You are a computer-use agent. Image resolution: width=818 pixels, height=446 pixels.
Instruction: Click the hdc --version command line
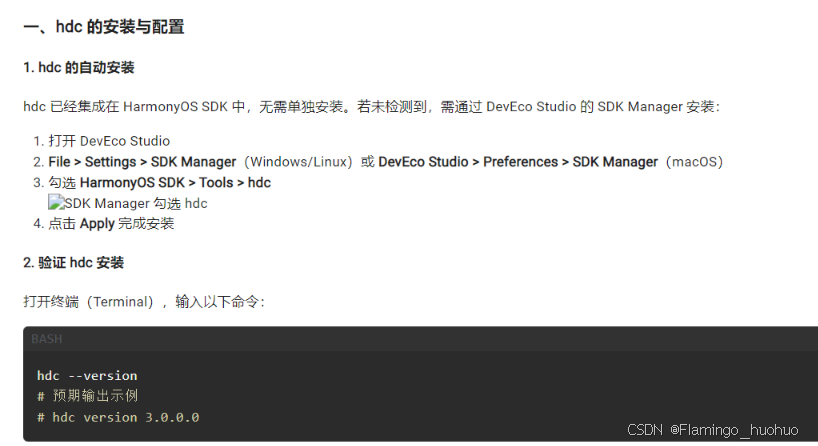pos(87,376)
